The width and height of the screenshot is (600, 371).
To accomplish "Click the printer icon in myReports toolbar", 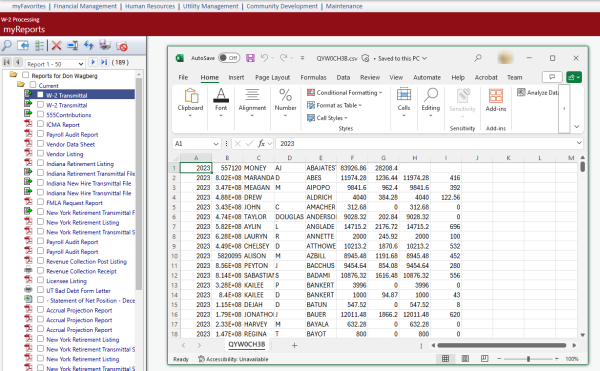I will tap(105, 46).
